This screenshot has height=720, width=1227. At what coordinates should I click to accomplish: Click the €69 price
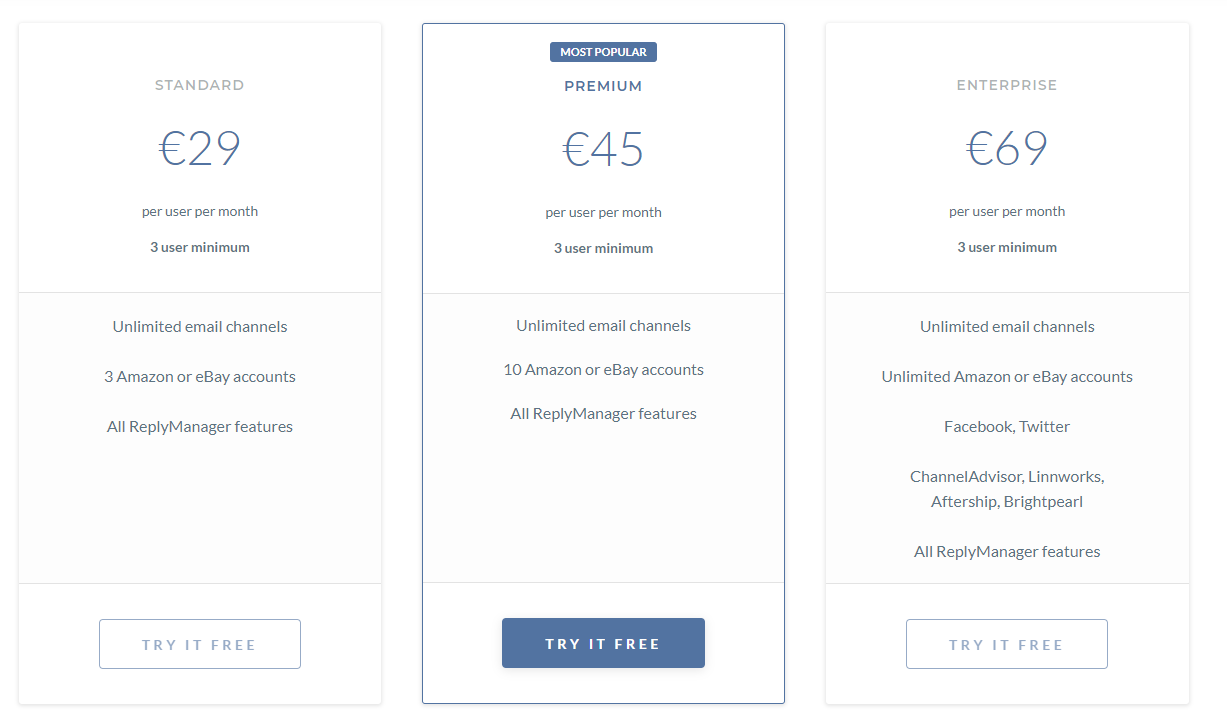(x=1007, y=149)
